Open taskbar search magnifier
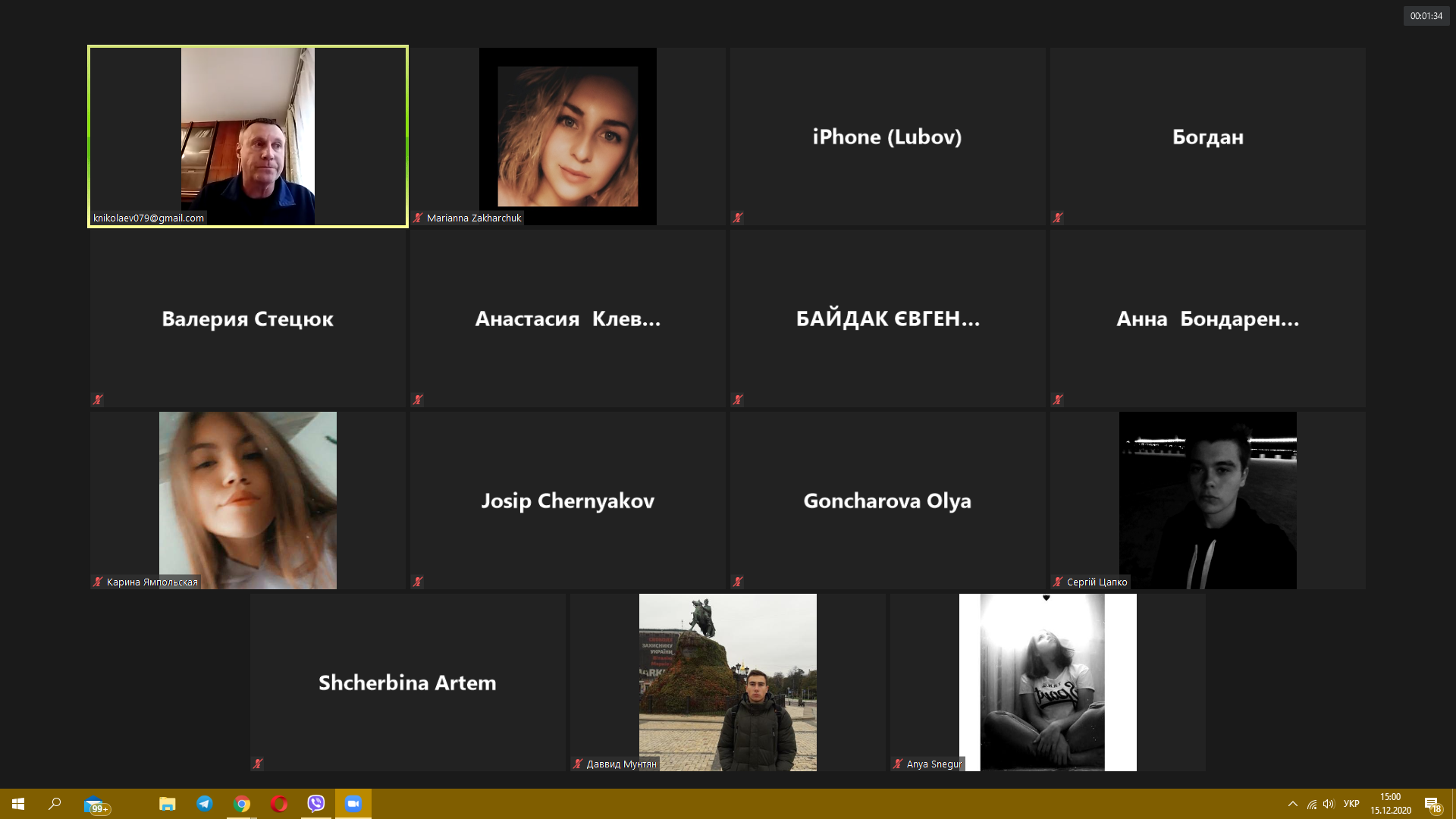Image resolution: width=1456 pixels, height=819 pixels. point(55,804)
